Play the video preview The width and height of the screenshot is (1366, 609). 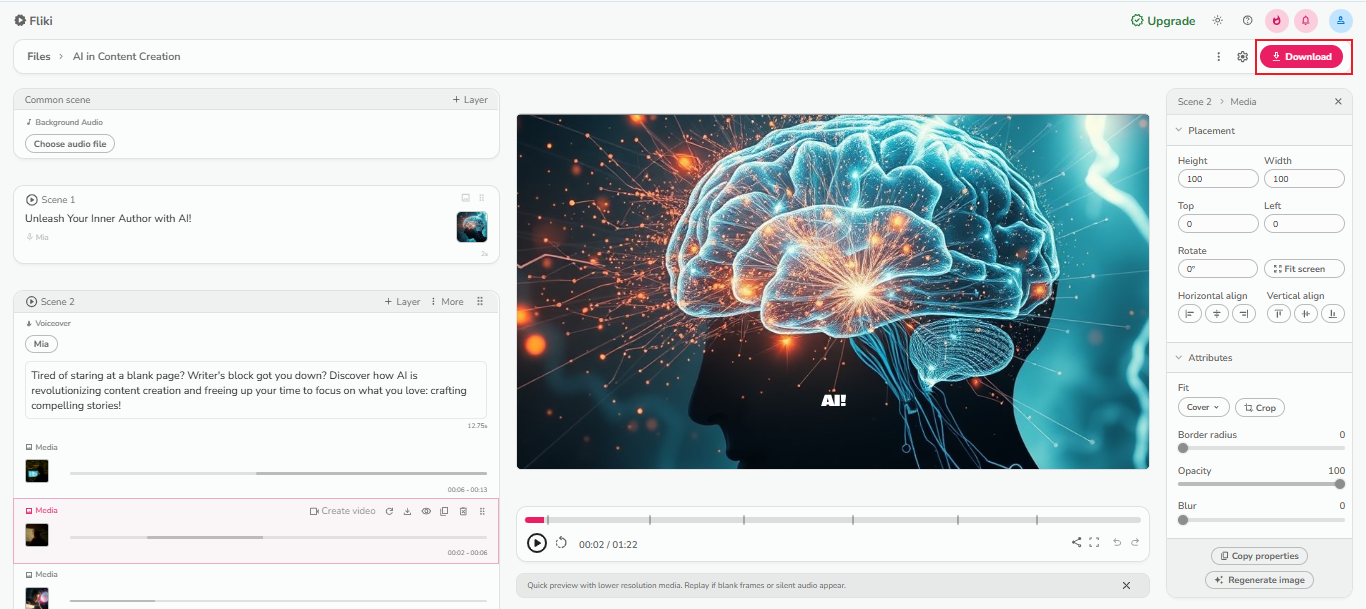[537, 543]
